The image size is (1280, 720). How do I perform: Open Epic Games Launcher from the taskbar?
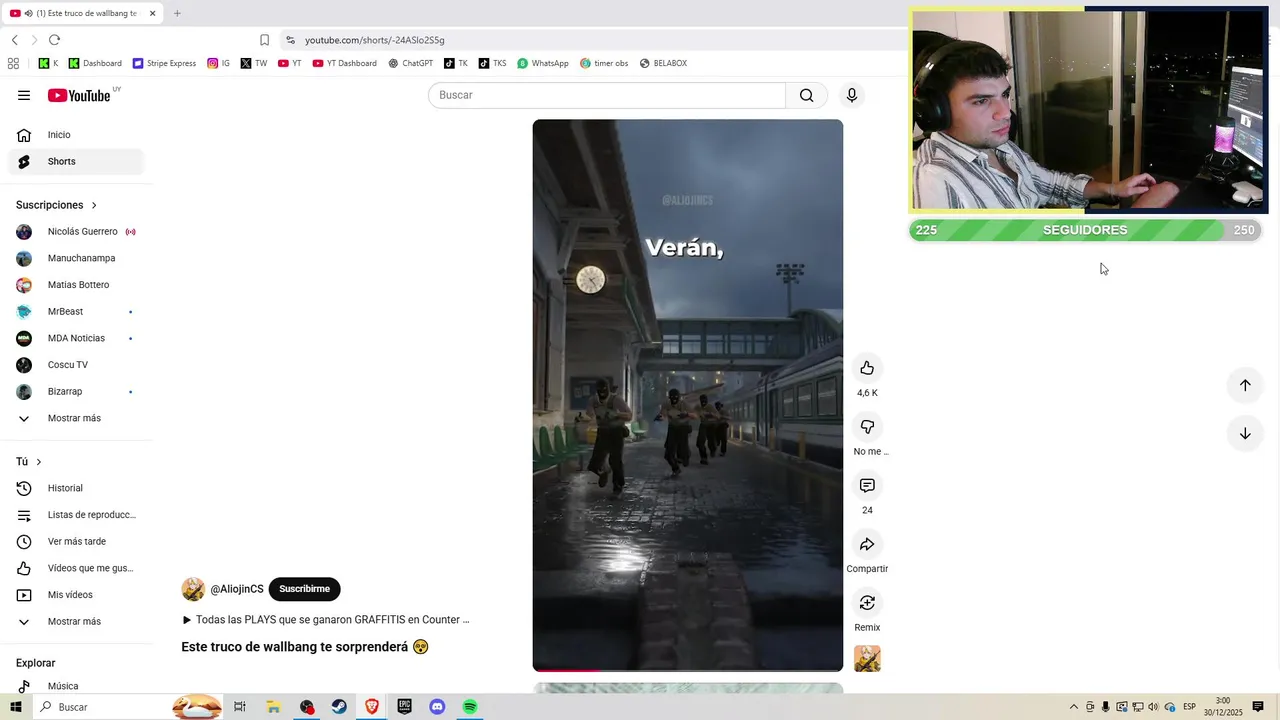404,707
